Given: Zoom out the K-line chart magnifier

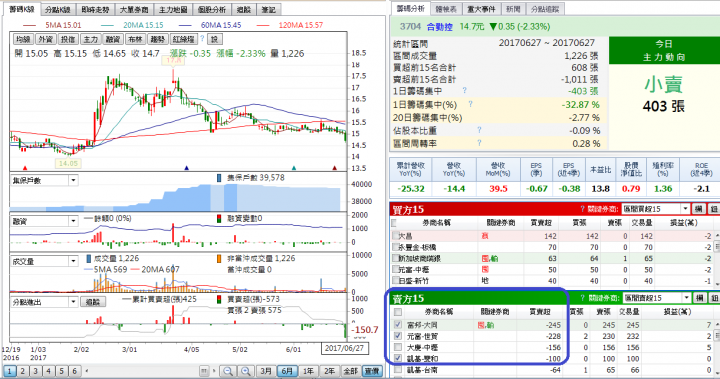Looking at the screenshot, I should [x=228, y=371].
